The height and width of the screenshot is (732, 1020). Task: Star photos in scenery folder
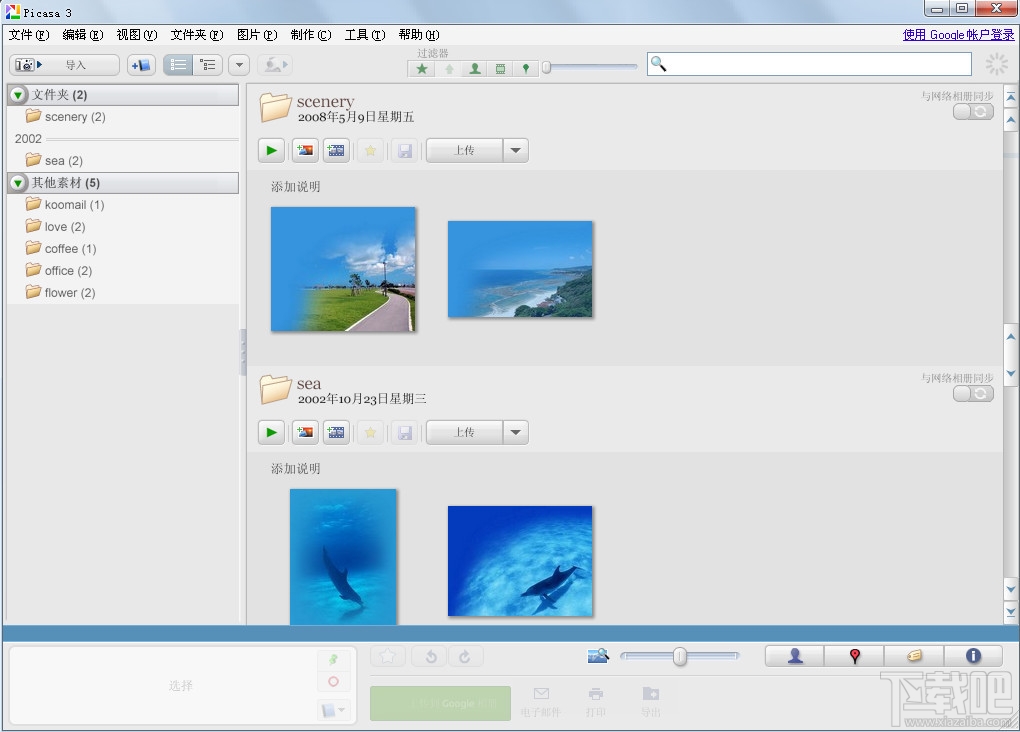click(370, 150)
